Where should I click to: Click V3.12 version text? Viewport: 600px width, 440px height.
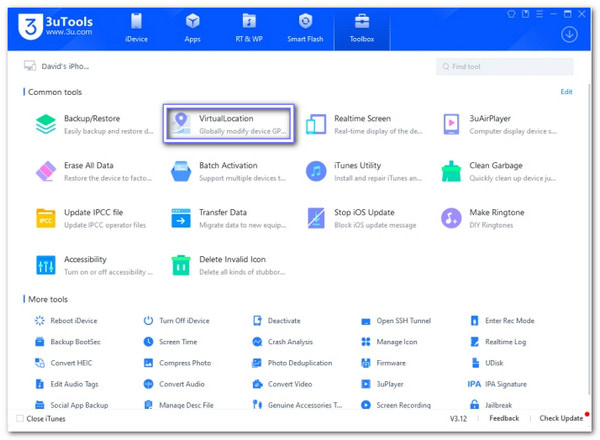click(x=458, y=419)
